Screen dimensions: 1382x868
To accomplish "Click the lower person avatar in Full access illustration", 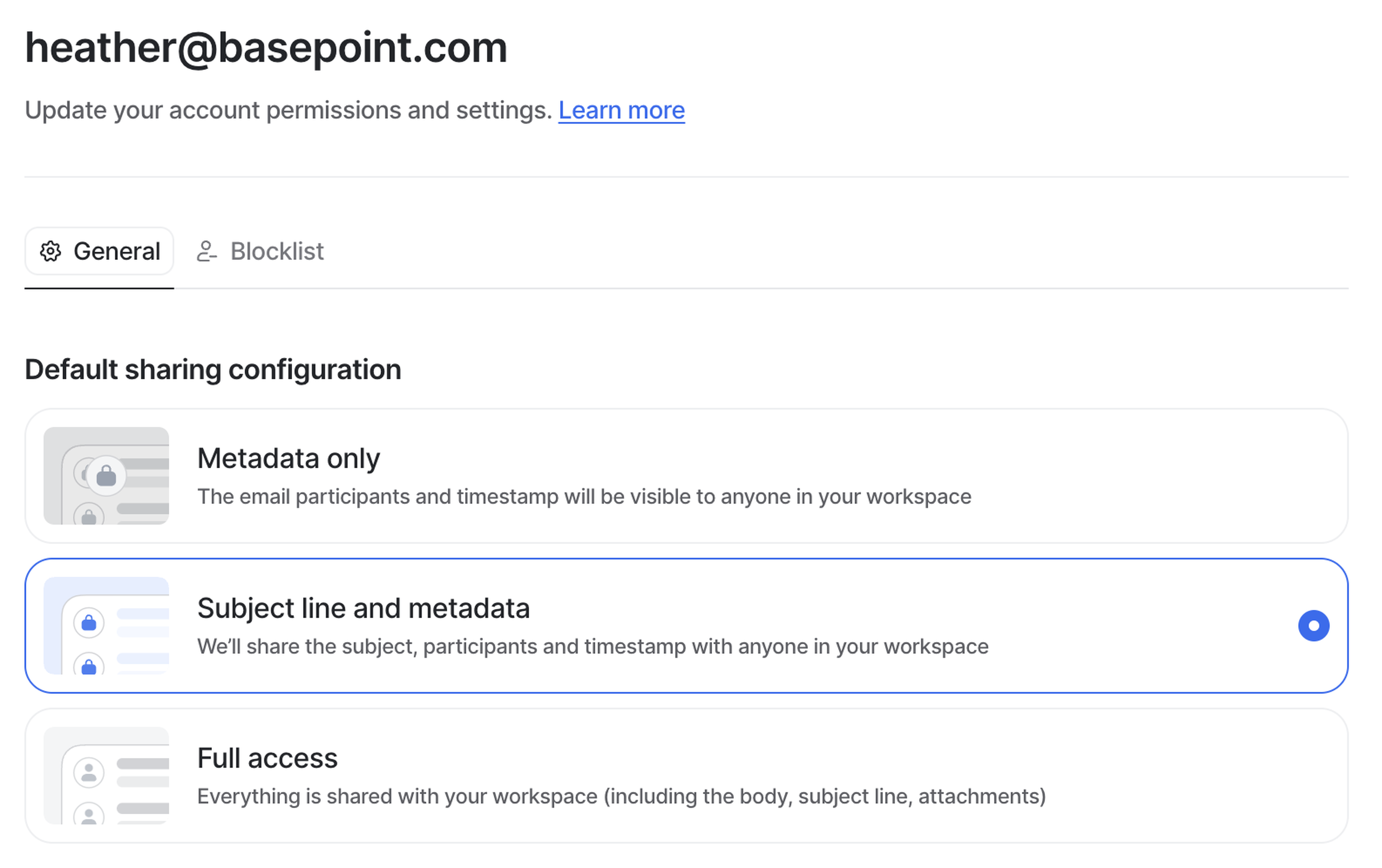I will coord(89,815).
